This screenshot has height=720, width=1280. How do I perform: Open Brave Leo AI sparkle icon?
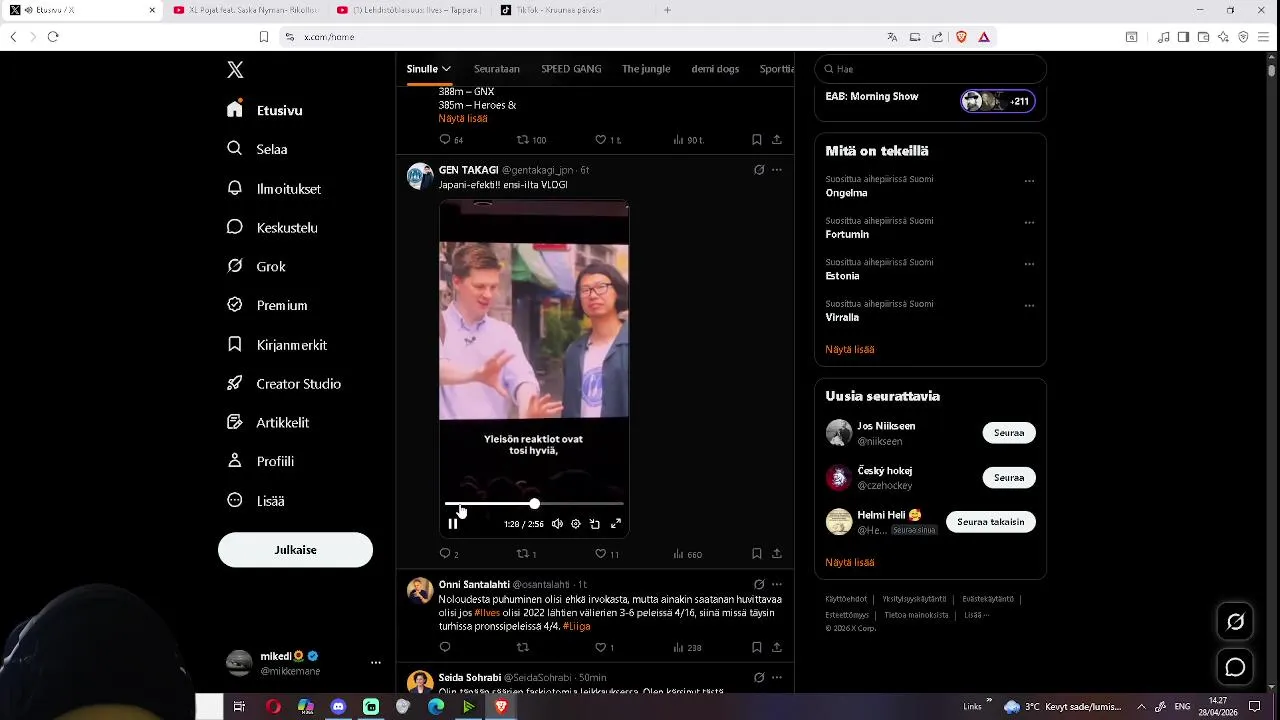(x=1223, y=37)
